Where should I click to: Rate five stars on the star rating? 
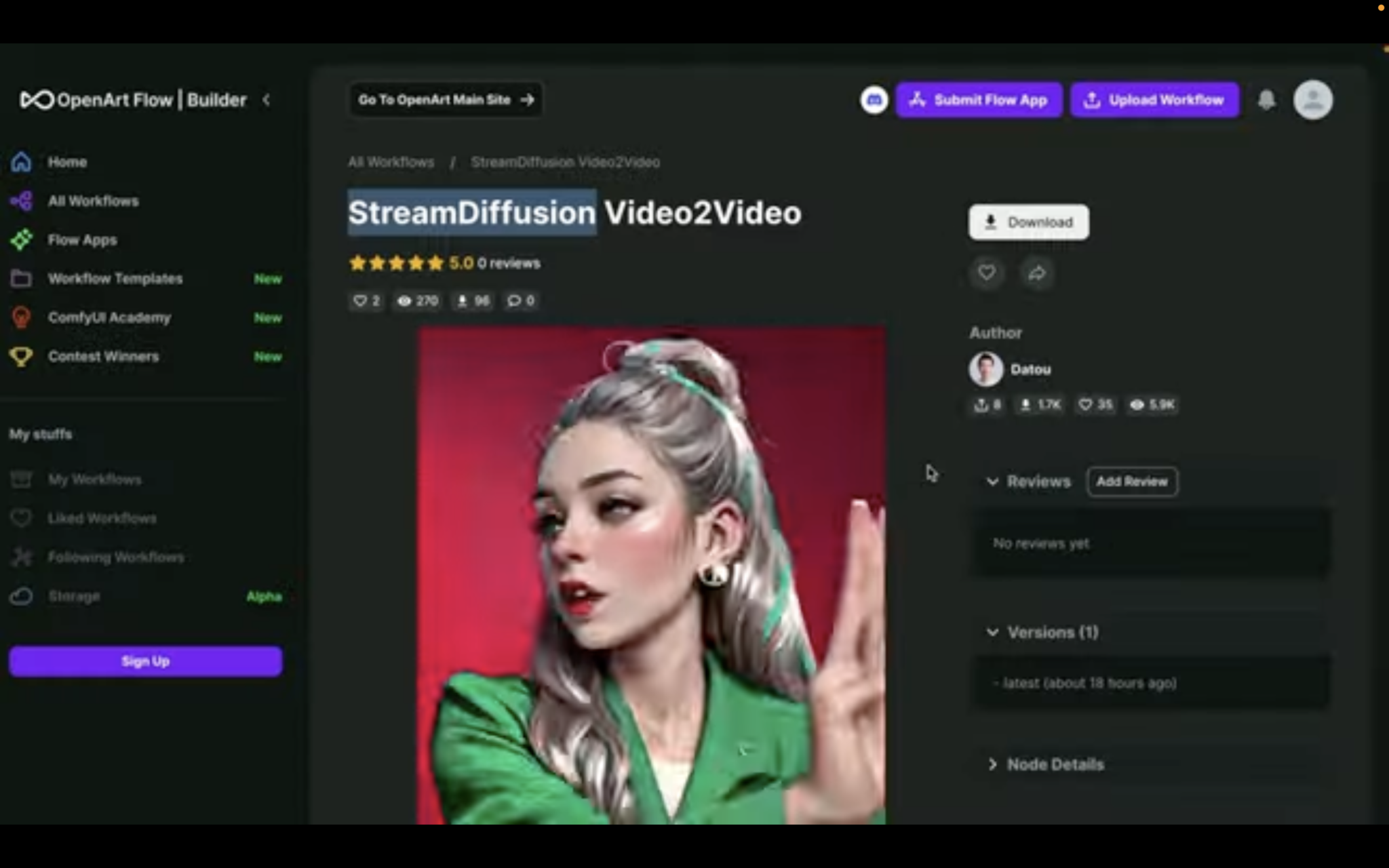coord(435,263)
